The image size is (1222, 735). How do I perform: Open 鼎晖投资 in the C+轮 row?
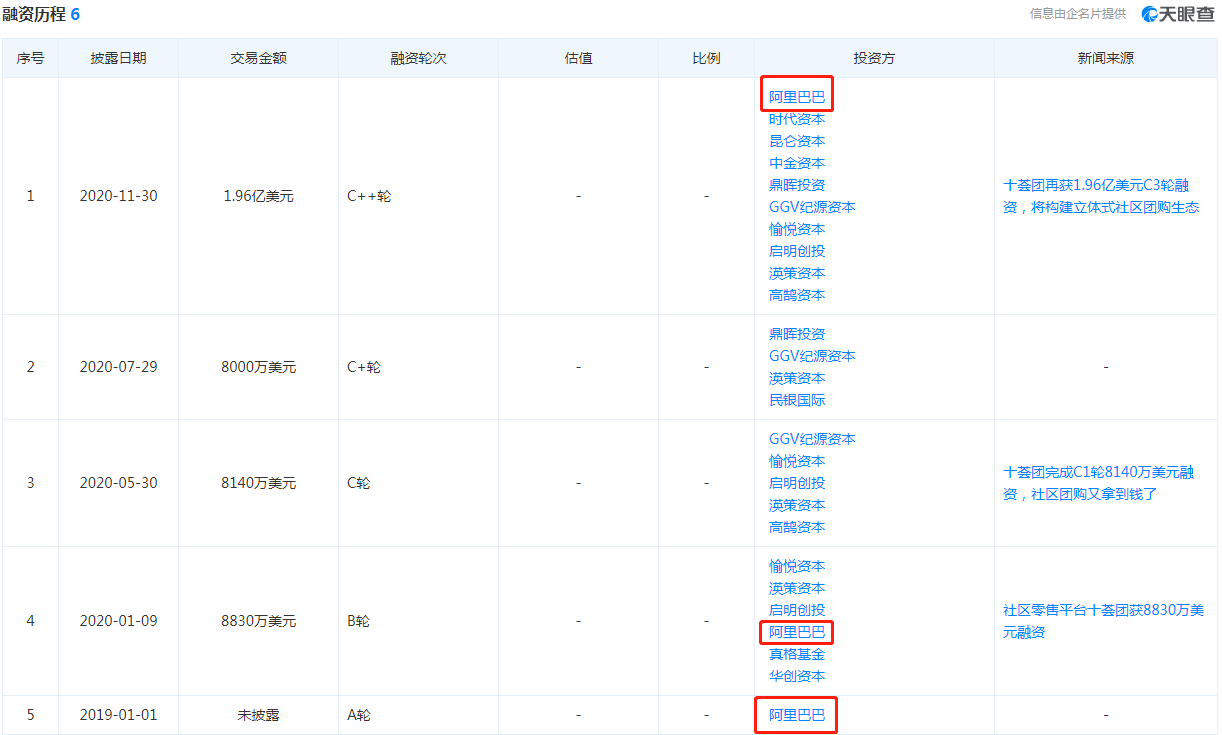tap(797, 334)
